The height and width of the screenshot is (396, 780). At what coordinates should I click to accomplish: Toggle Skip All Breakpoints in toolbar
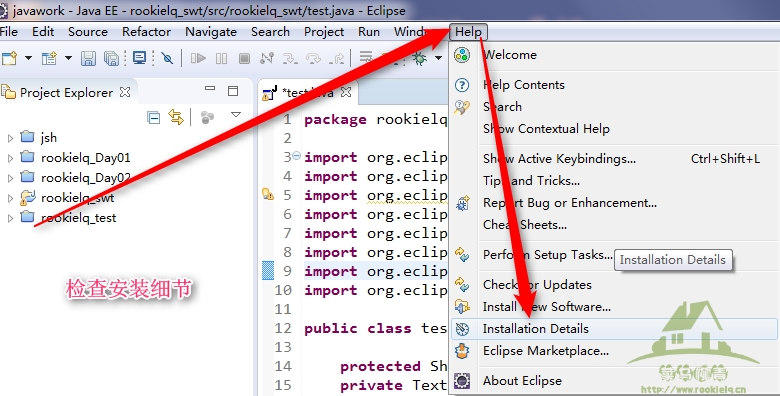[168, 58]
